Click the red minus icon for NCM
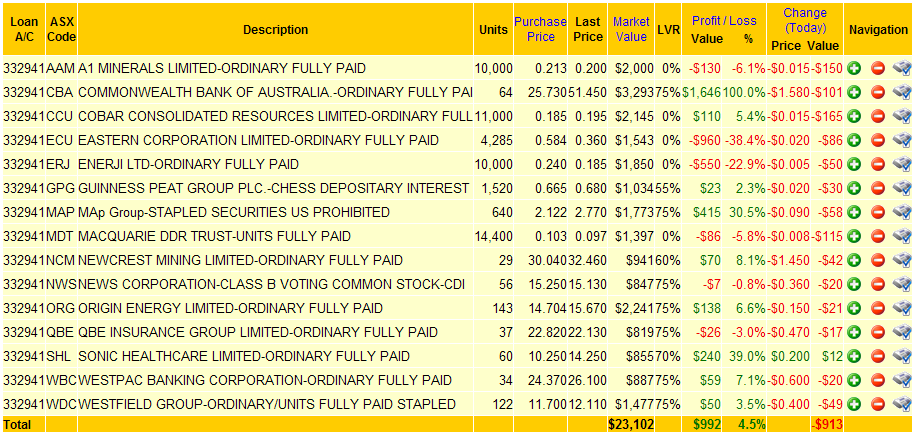 878,260
